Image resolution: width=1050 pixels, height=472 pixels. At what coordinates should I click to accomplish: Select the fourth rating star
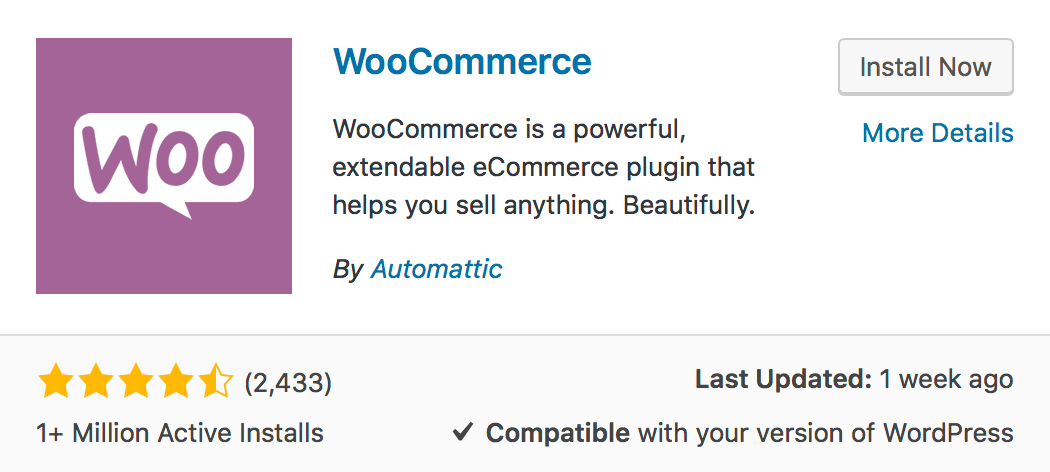coord(175,381)
